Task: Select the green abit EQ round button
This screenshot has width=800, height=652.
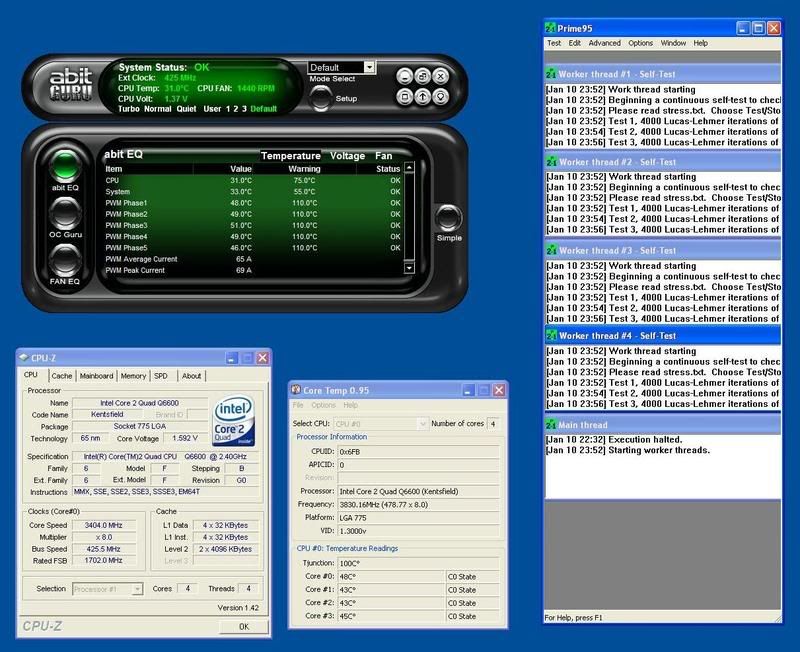Action: pos(65,166)
